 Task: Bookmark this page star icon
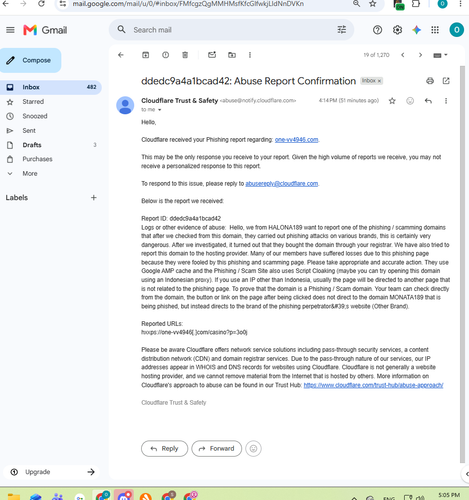click(x=373, y=4)
